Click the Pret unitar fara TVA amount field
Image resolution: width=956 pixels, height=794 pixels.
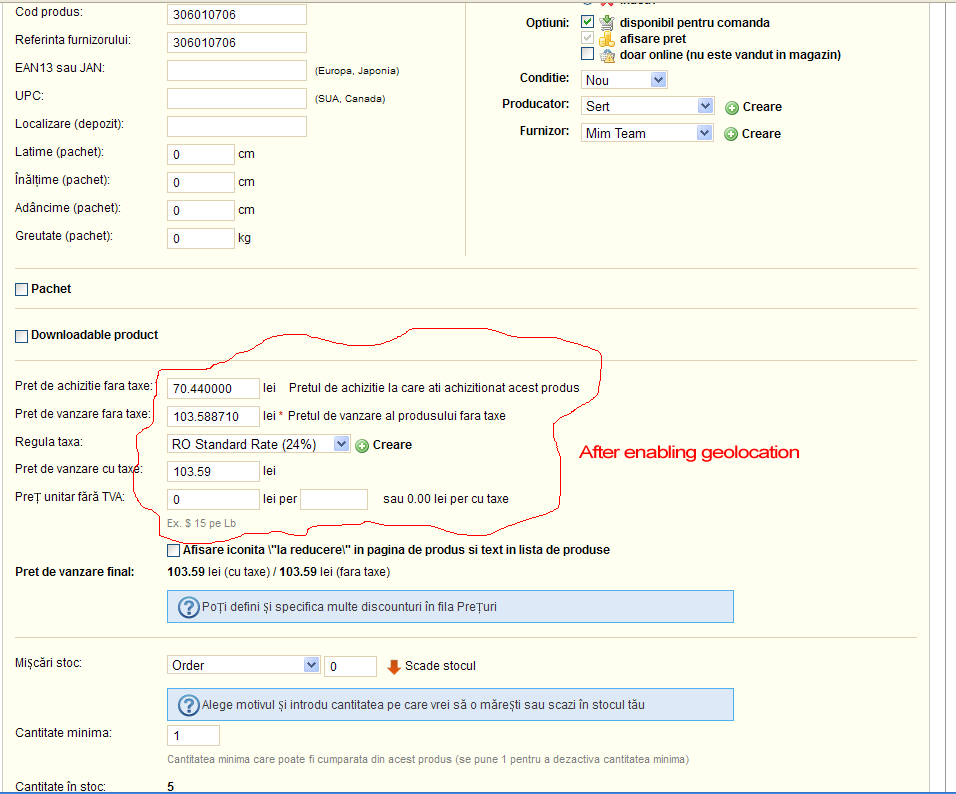tap(213, 499)
